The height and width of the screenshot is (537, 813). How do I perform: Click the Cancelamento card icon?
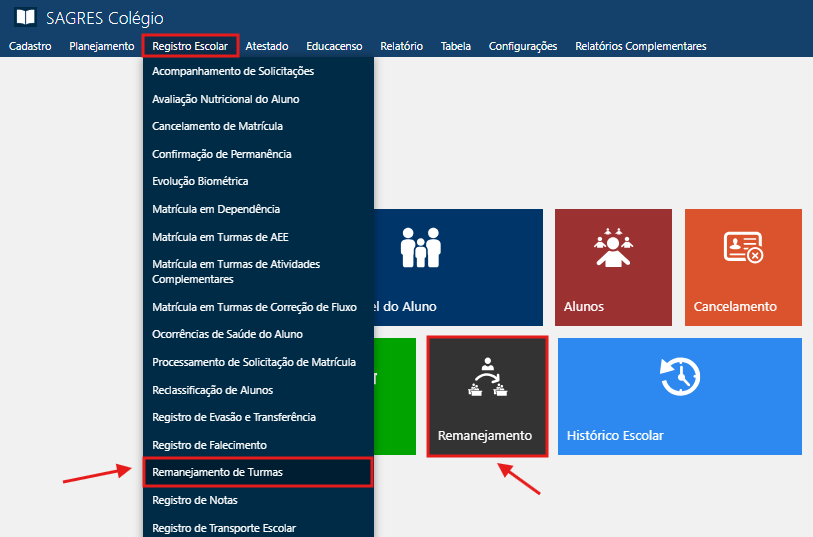tap(743, 247)
